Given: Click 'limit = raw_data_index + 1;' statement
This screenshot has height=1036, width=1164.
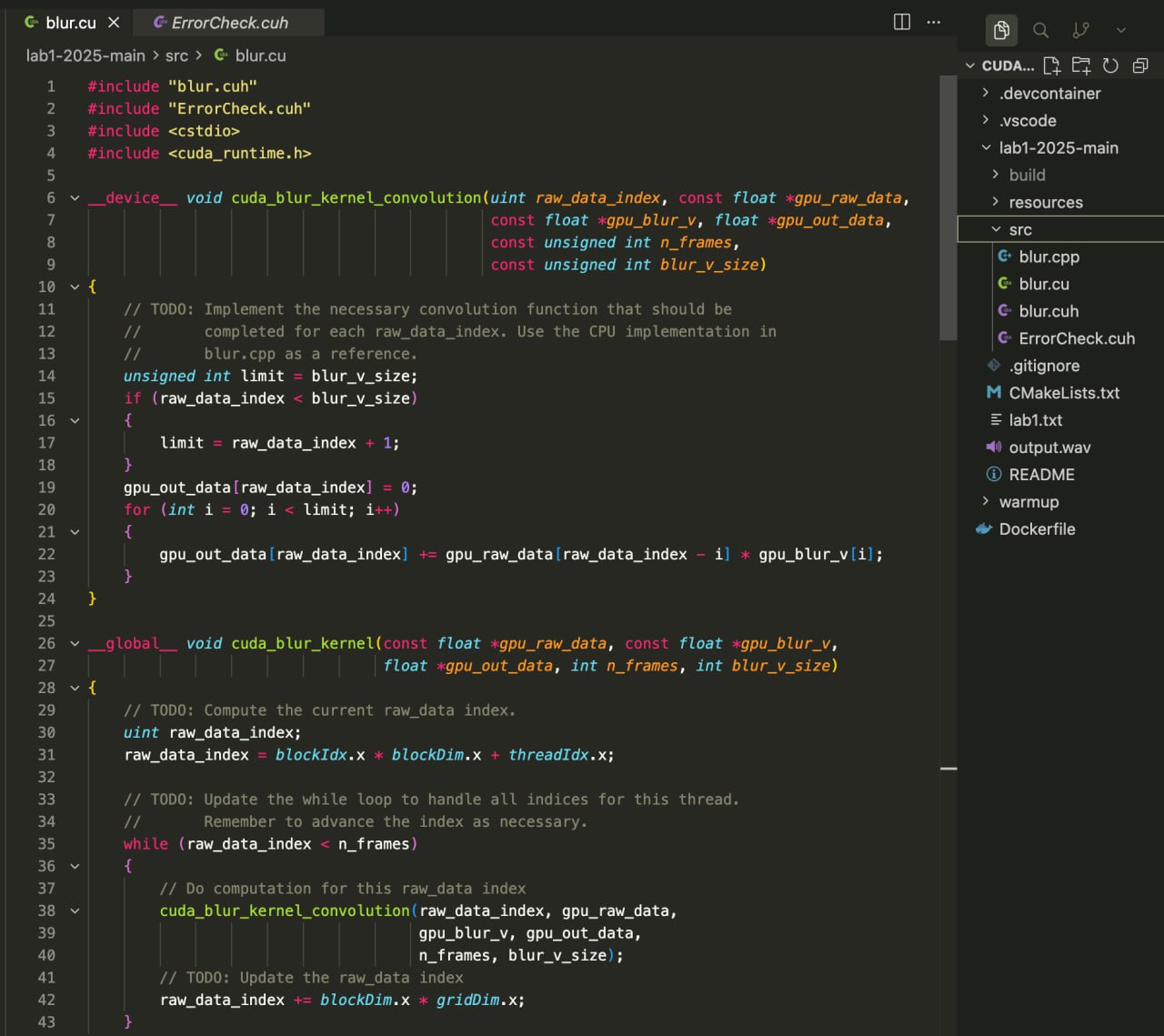Looking at the screenshot, I should click(x=279, y=443).
